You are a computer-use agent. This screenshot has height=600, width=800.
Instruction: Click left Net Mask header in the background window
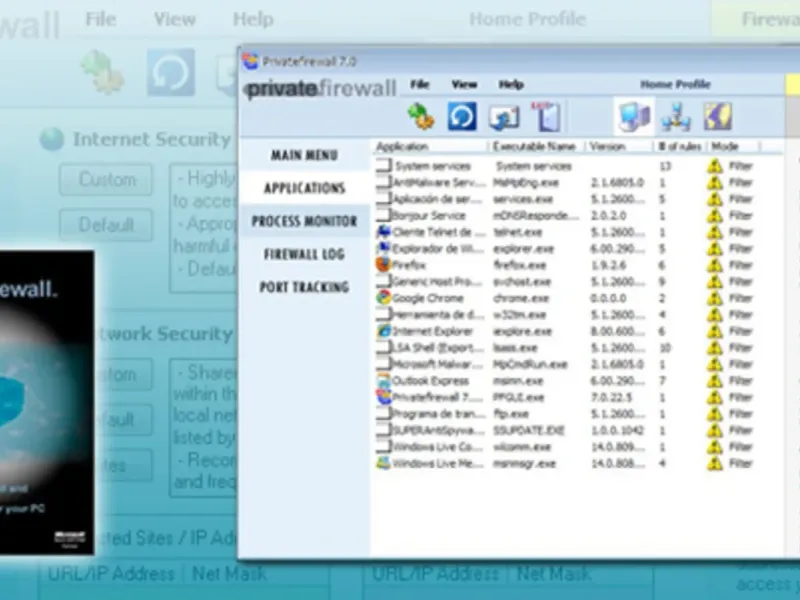[x=229, y=574]
